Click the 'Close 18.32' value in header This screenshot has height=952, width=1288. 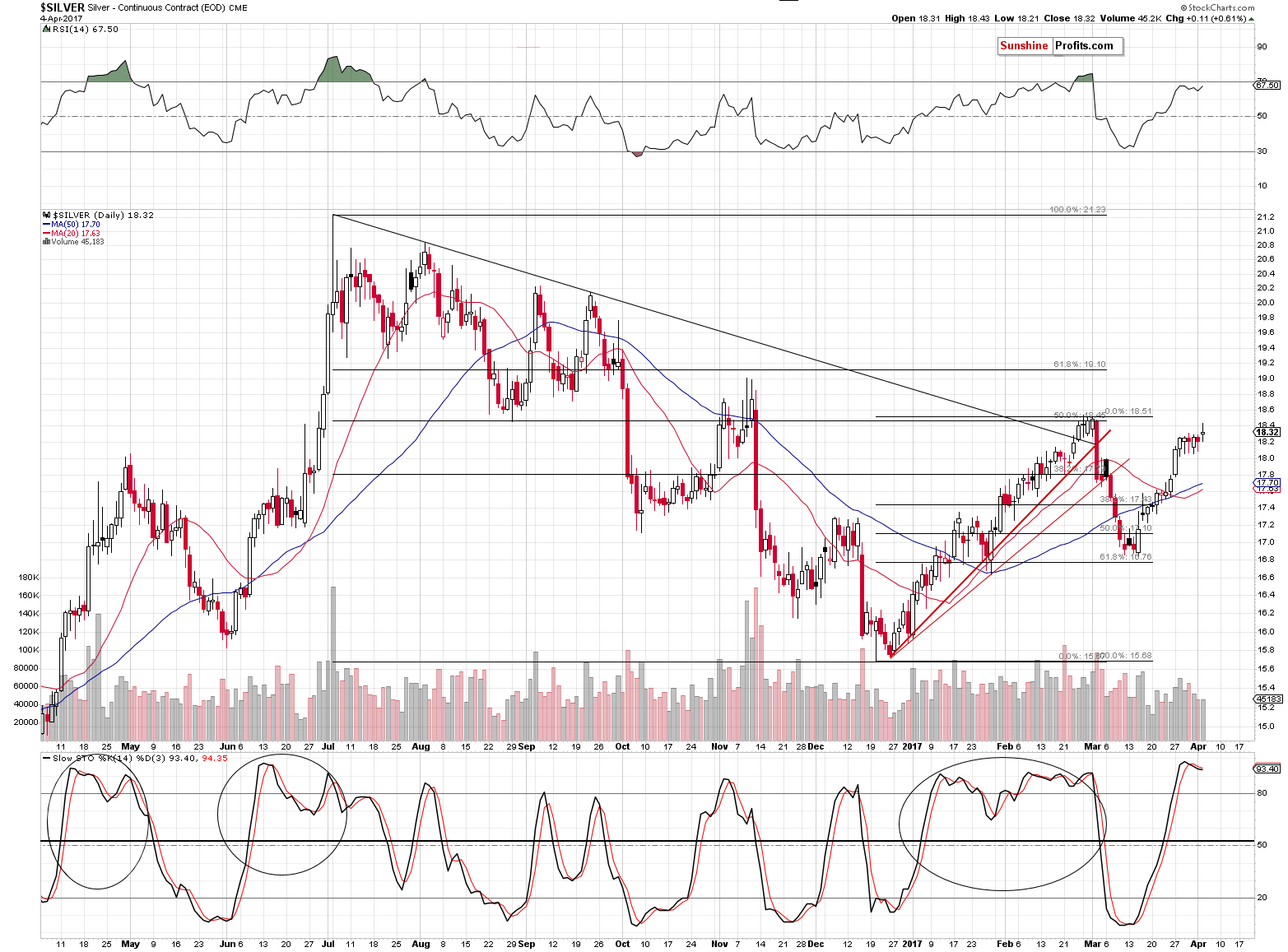[x=1068, y=18]
